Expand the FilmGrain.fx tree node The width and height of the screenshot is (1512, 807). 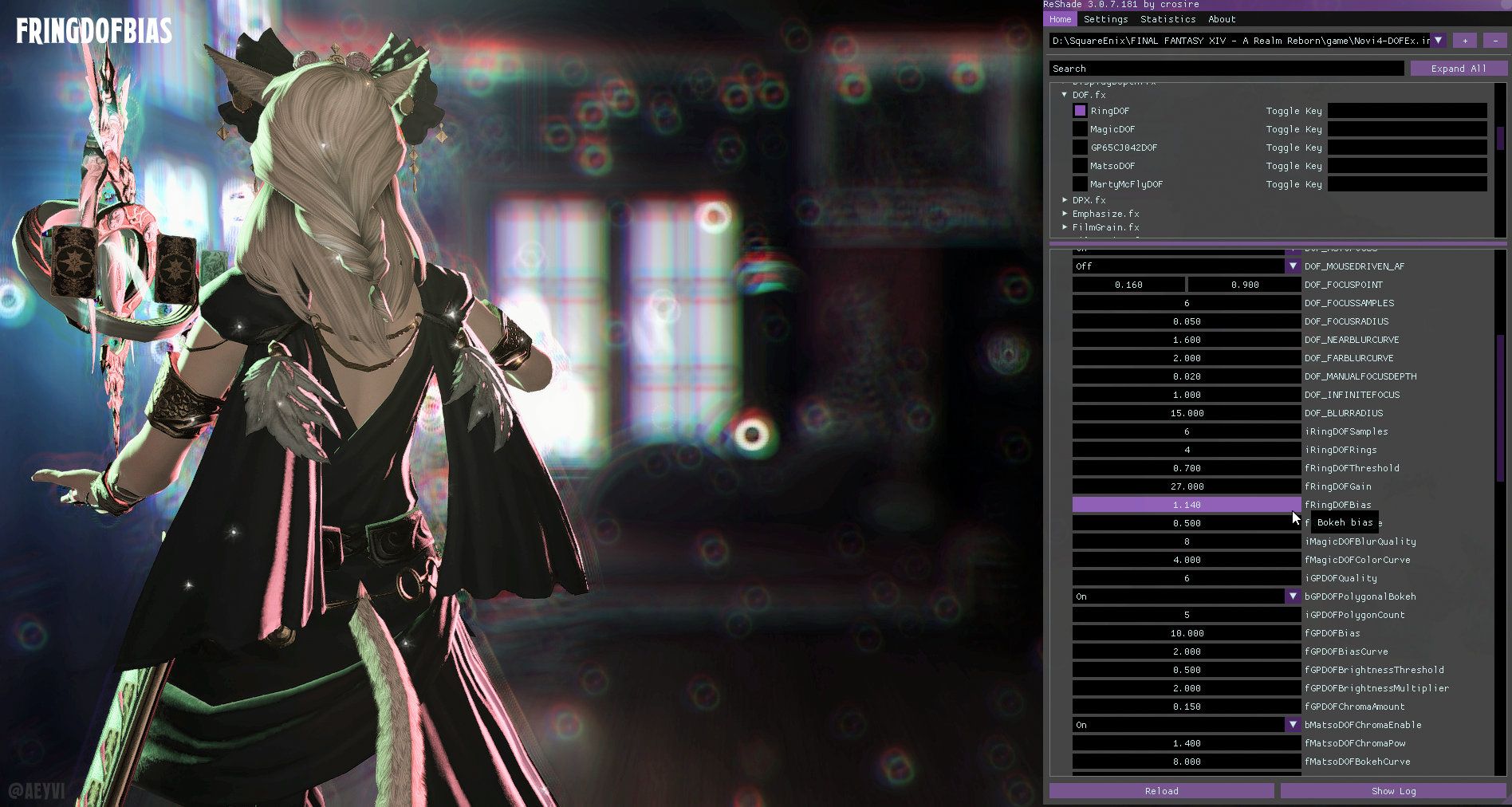click(1065, 227)
